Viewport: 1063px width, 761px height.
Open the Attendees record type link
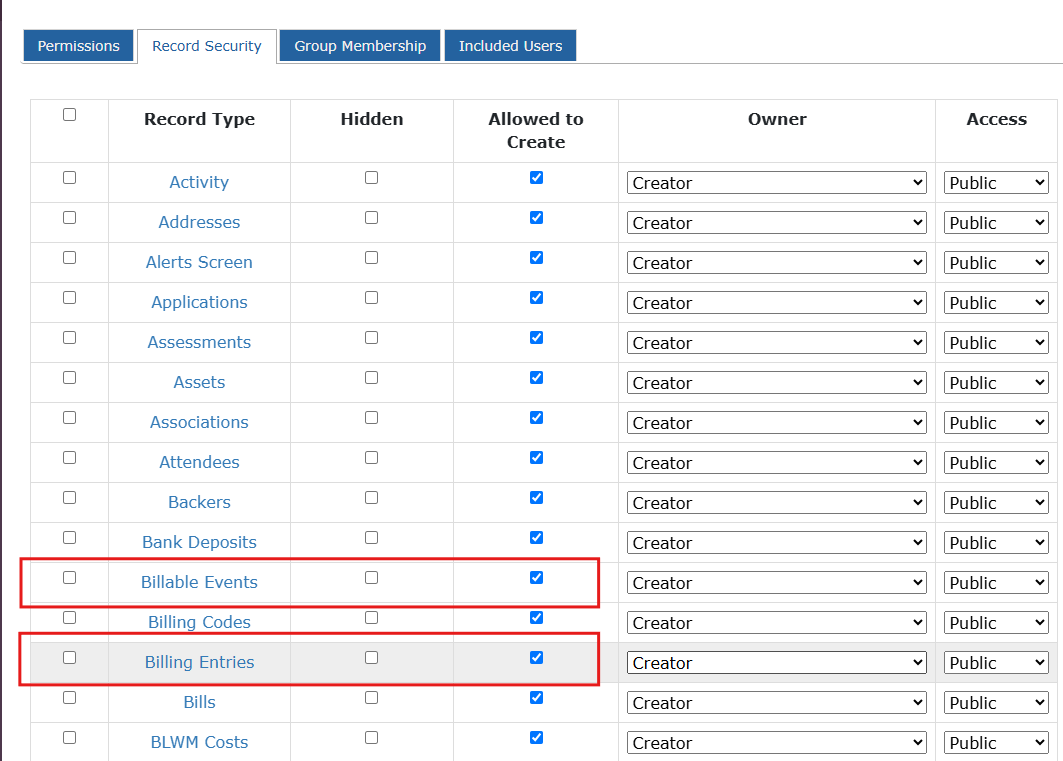pos(199,462)
